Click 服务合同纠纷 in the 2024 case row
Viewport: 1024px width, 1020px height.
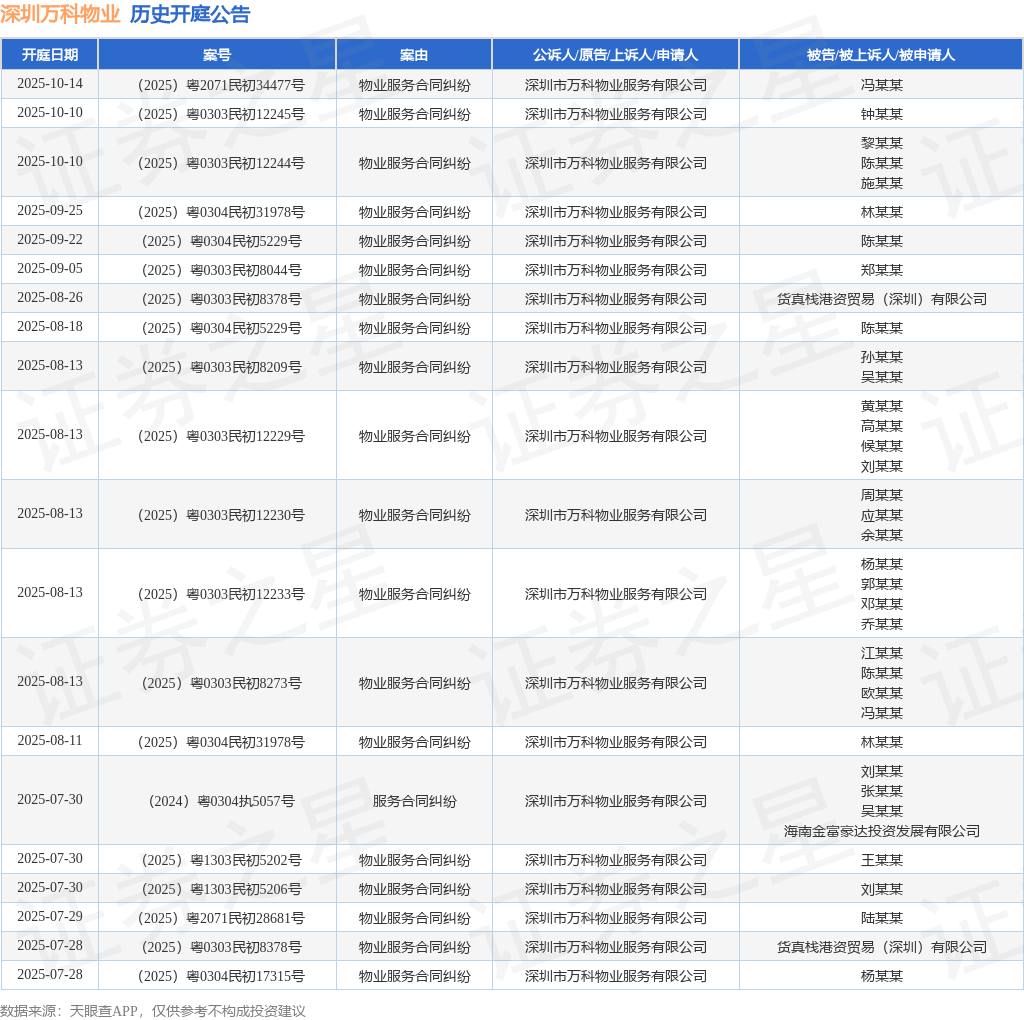(414, 801)
